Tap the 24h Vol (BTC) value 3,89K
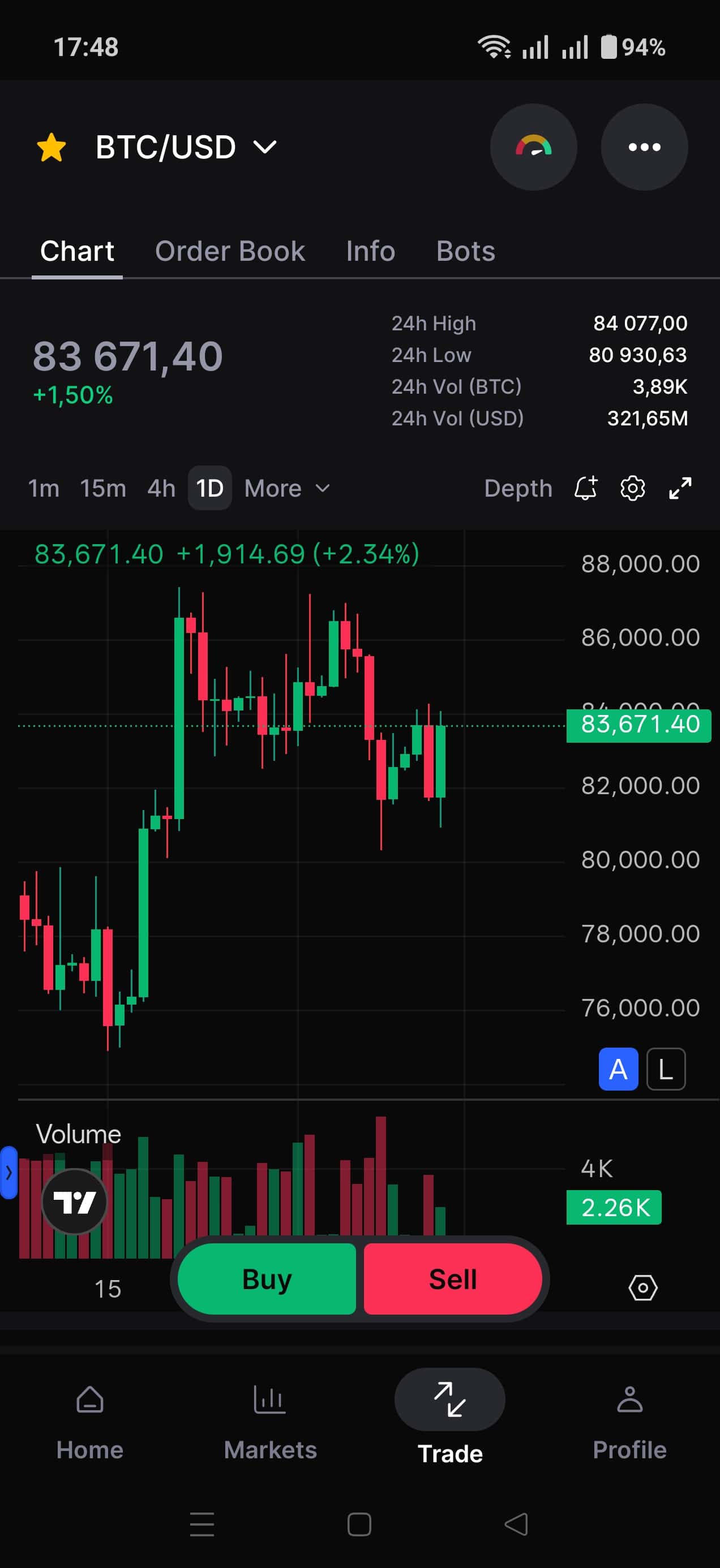The width and height of the screenshot is (720, 1568). click(659, 386)
